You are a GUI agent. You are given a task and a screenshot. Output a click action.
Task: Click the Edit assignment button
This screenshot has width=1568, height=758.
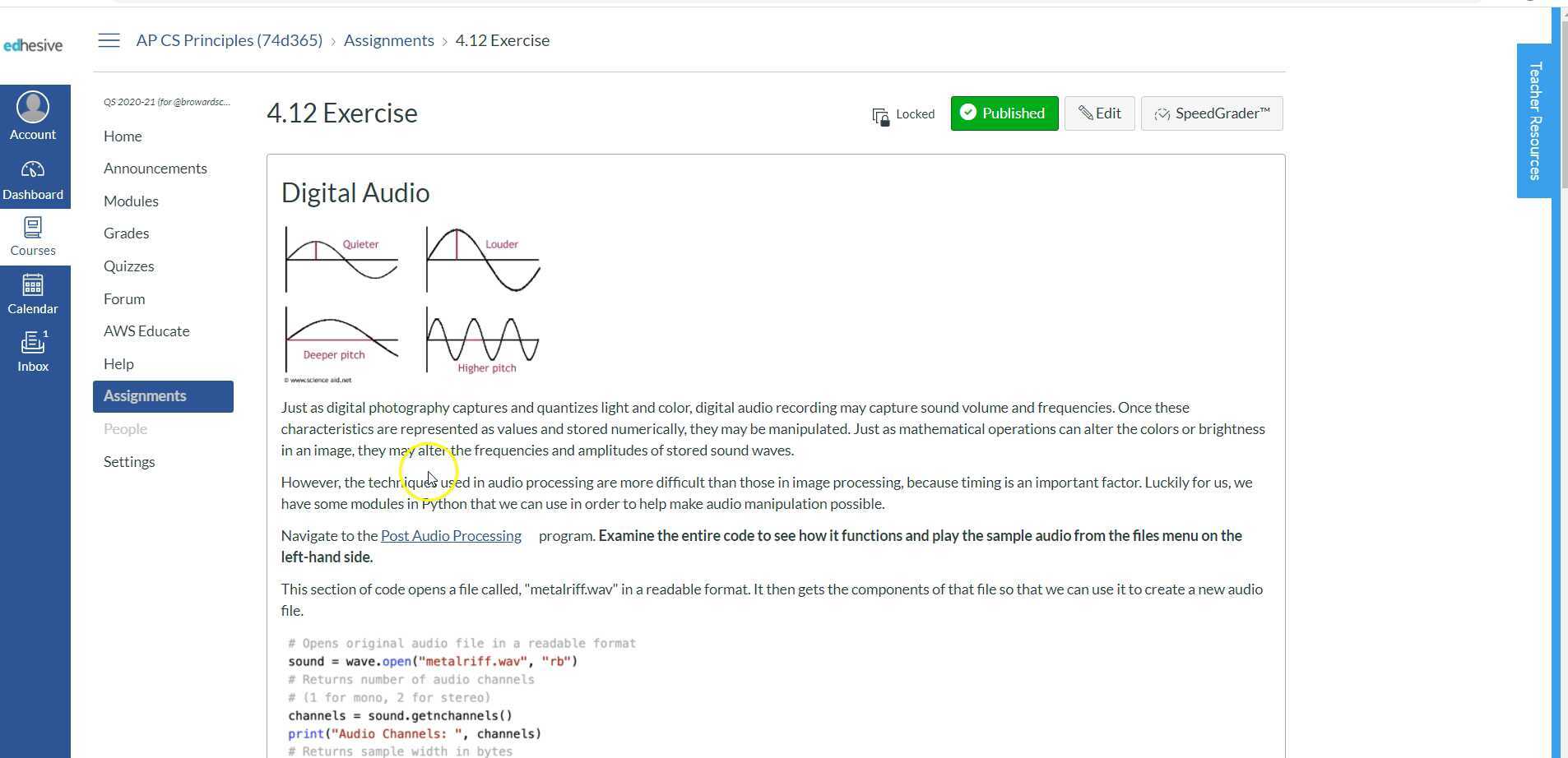1099,113
